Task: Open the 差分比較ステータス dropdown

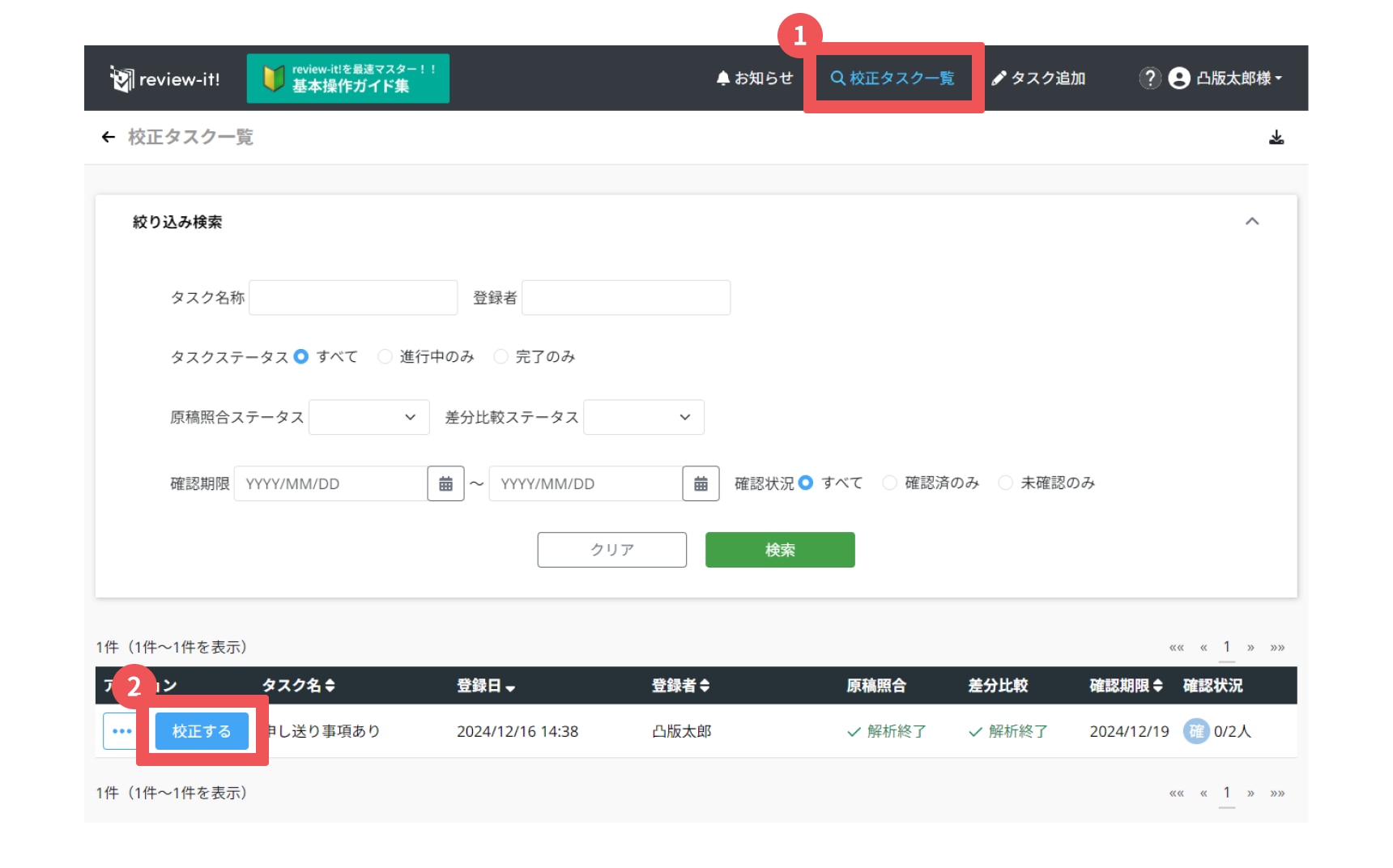Action: pos(643,417)
